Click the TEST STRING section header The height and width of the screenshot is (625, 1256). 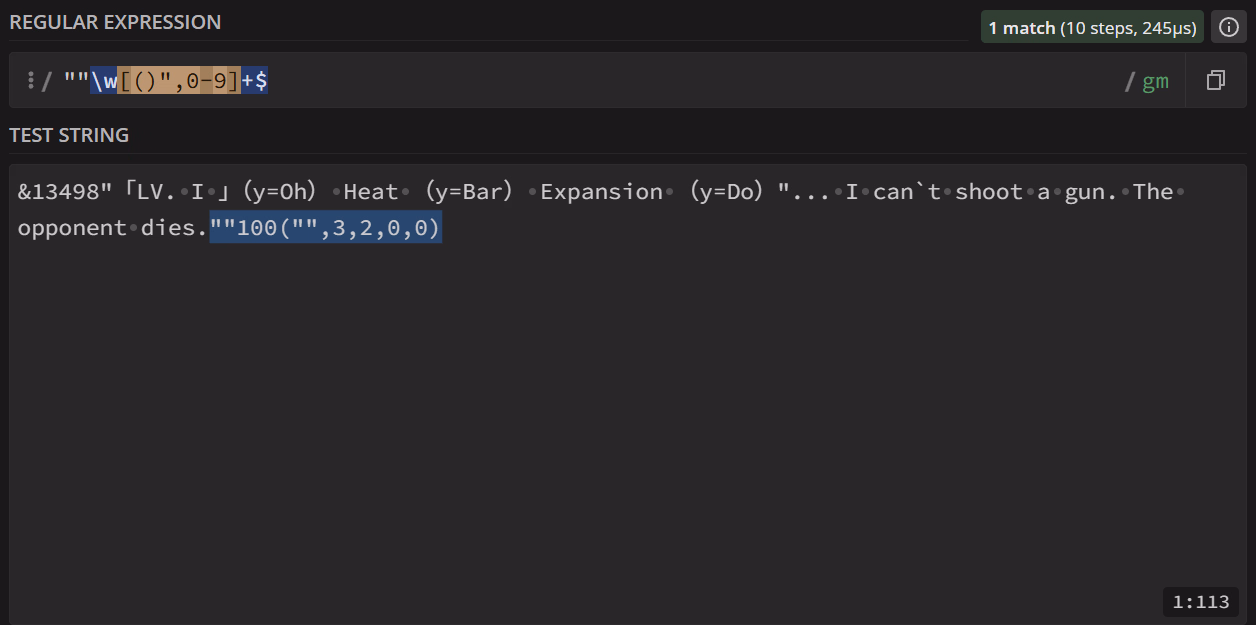click(69, 135)
